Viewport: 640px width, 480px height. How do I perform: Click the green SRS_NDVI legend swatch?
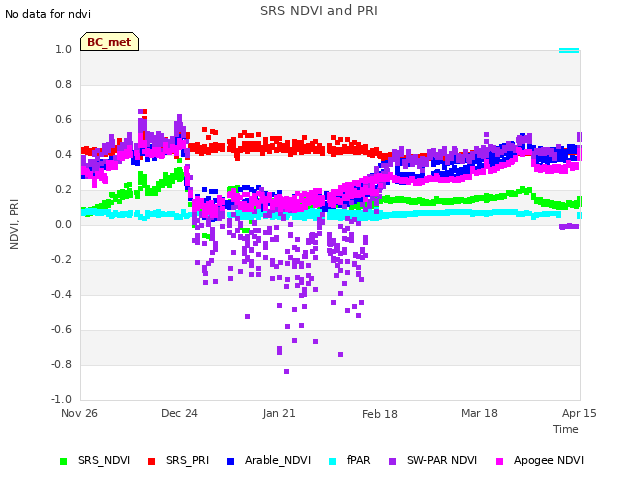[x=63, y=461]
